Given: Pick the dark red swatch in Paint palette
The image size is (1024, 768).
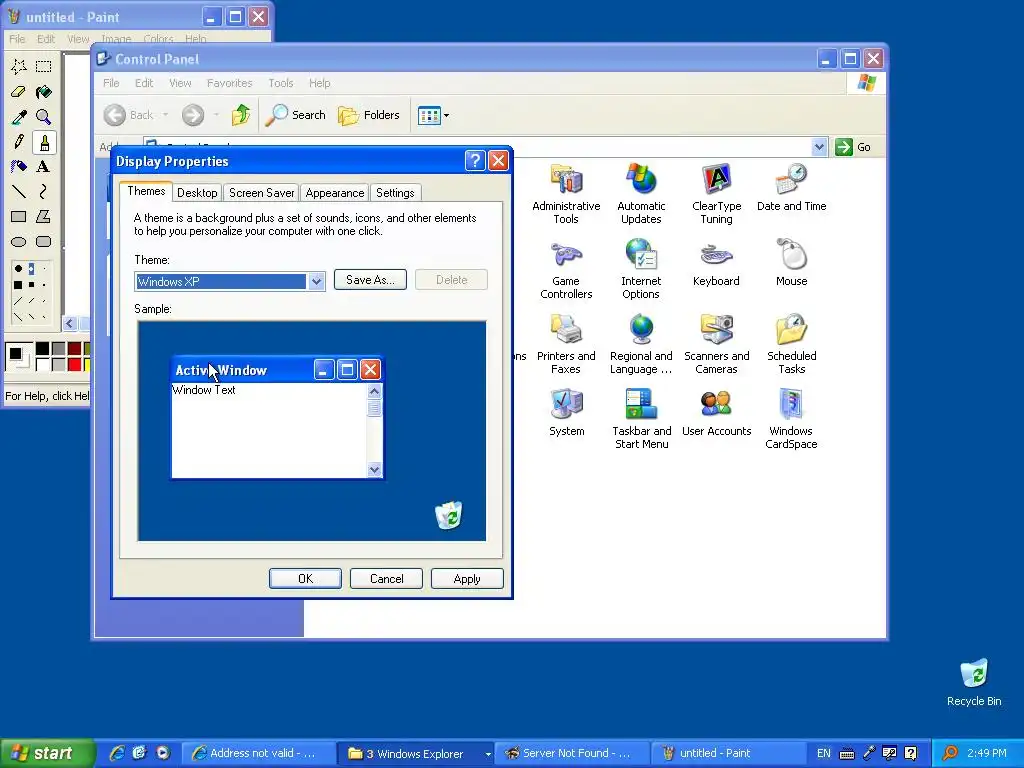Looking at the screenshot, I should coord(74,348).
